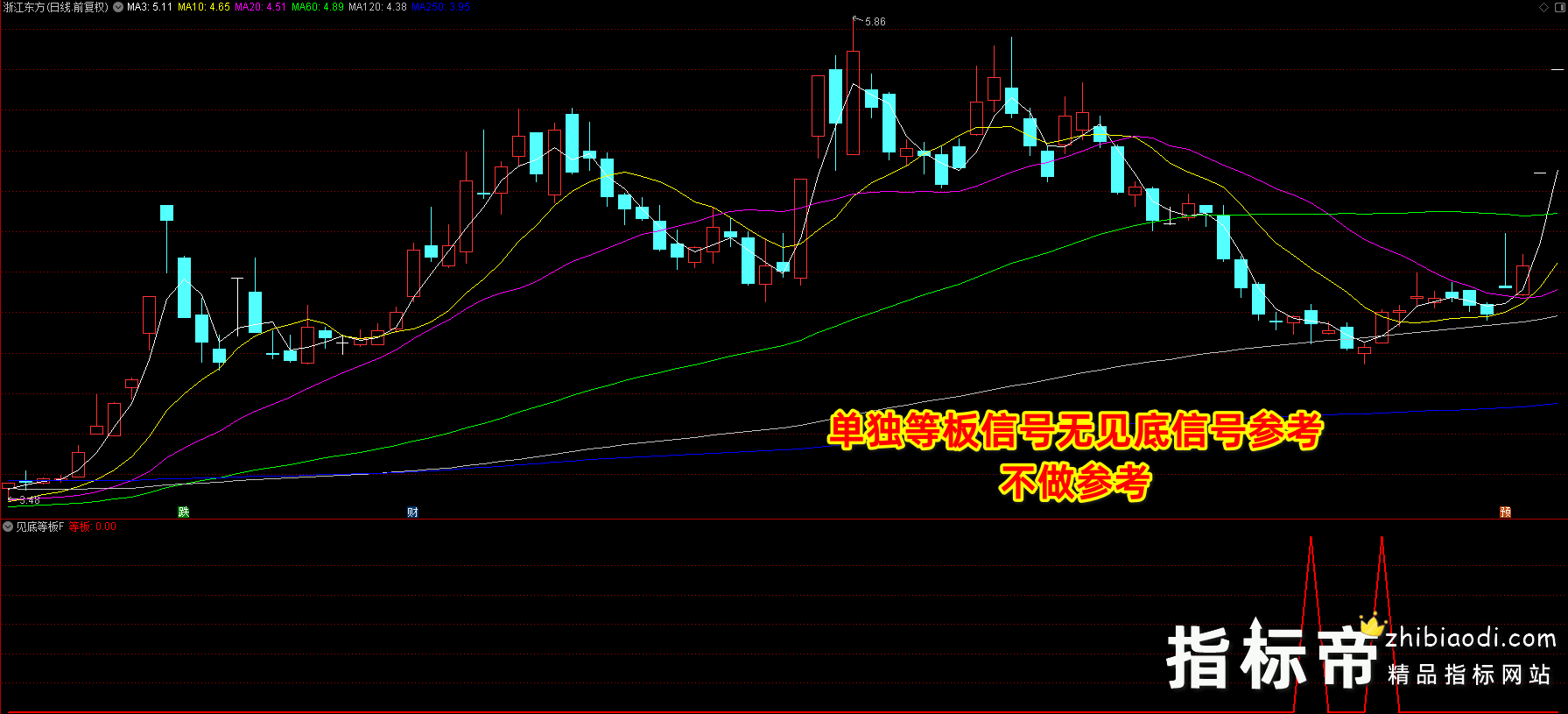
Task: Open dropdown next to 浙江东方 chart title
Action: coord(118,7)
